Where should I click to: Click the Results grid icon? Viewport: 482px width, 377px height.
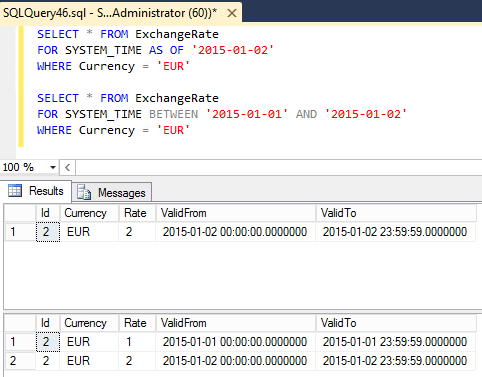pyautogui.click(x=15, y=191)
